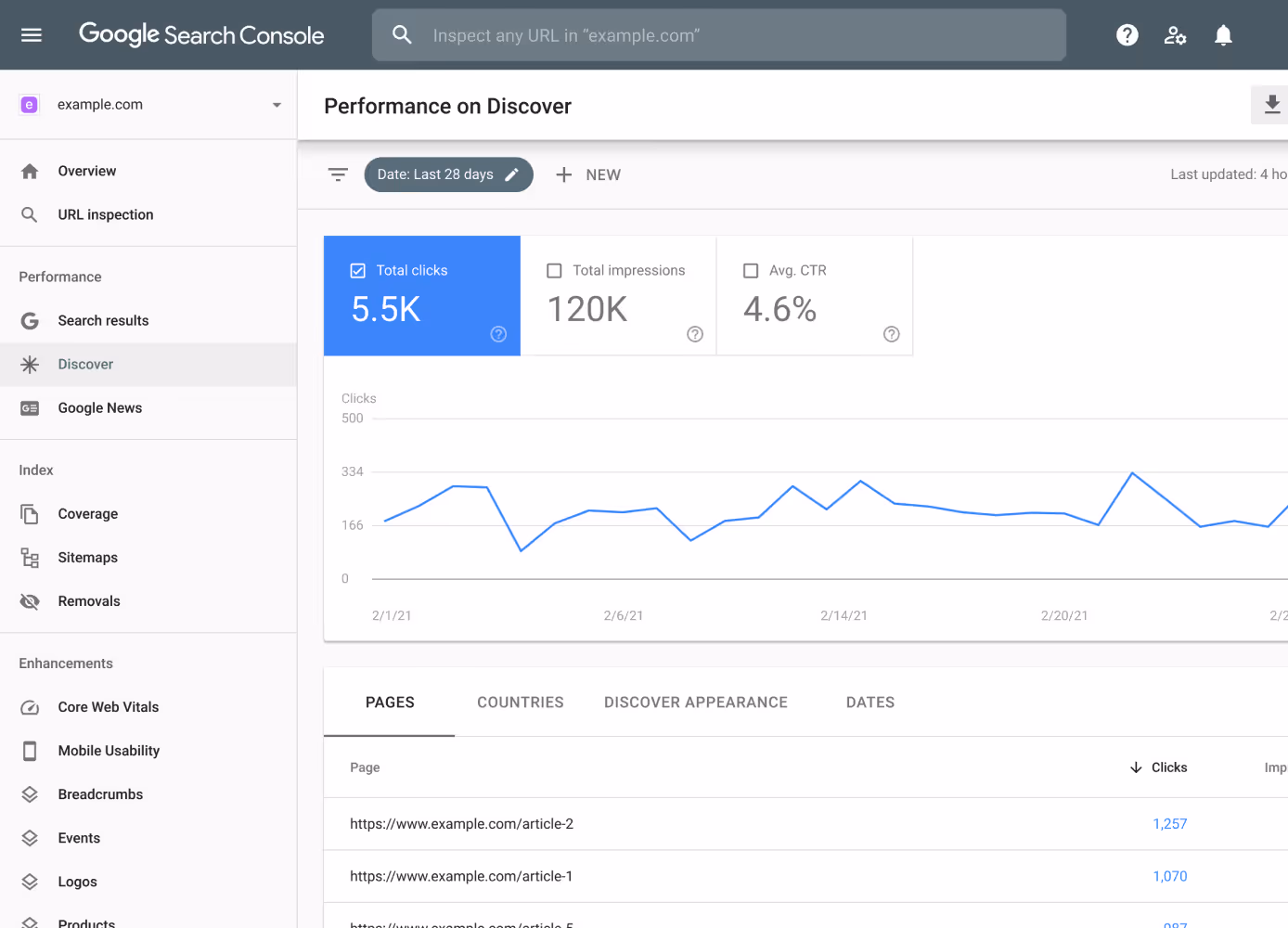This screenshot has width=1288, height=928.
Task: Select the article-1 page row
Action: pos(805,877)
